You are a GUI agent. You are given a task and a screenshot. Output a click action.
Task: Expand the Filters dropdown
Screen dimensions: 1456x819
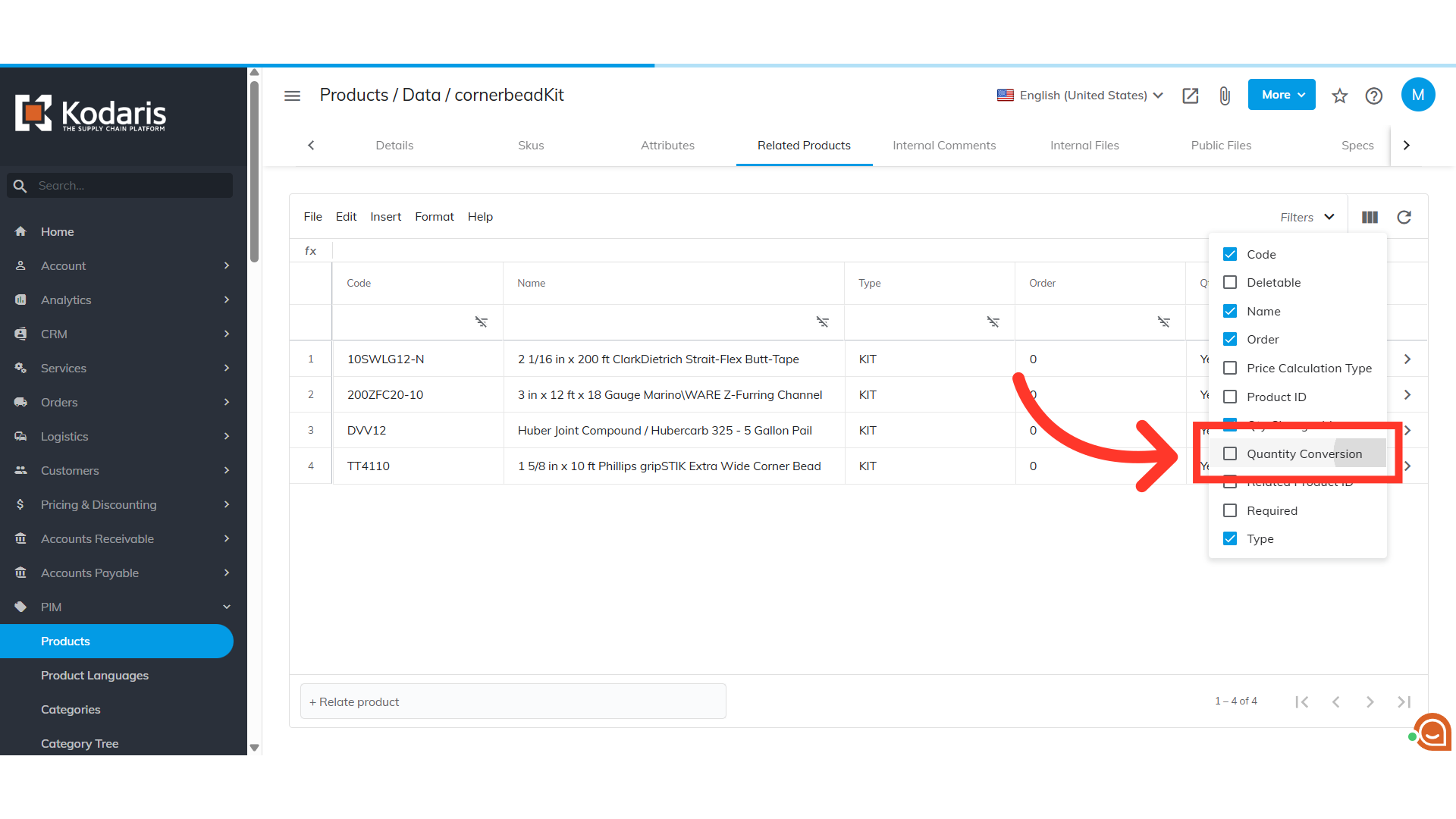1307,217
